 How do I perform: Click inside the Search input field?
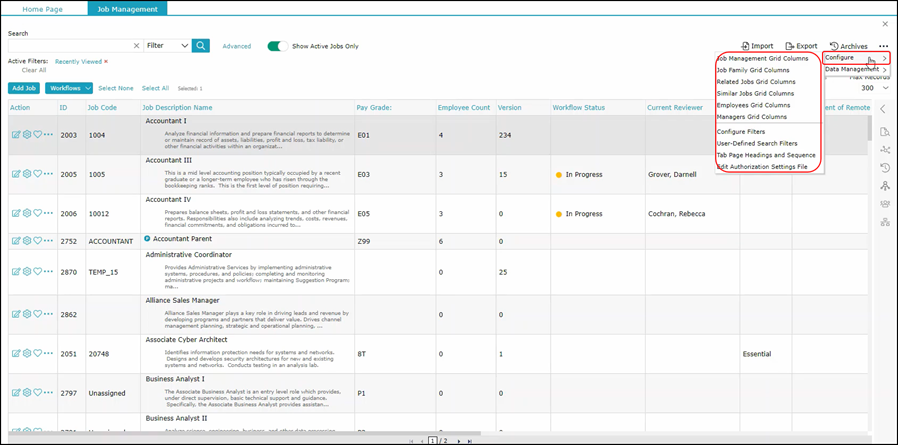pos(68,46)
